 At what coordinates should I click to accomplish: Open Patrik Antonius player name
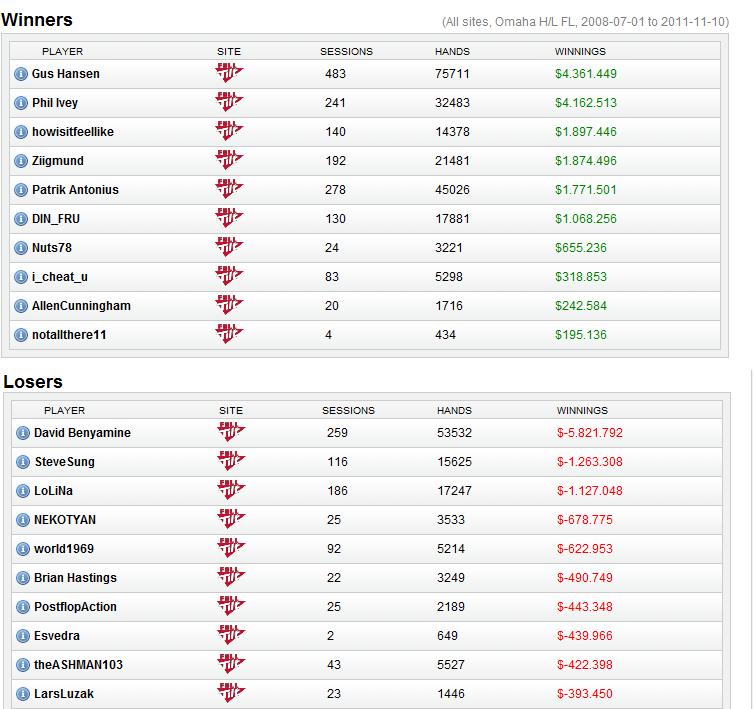75,190
